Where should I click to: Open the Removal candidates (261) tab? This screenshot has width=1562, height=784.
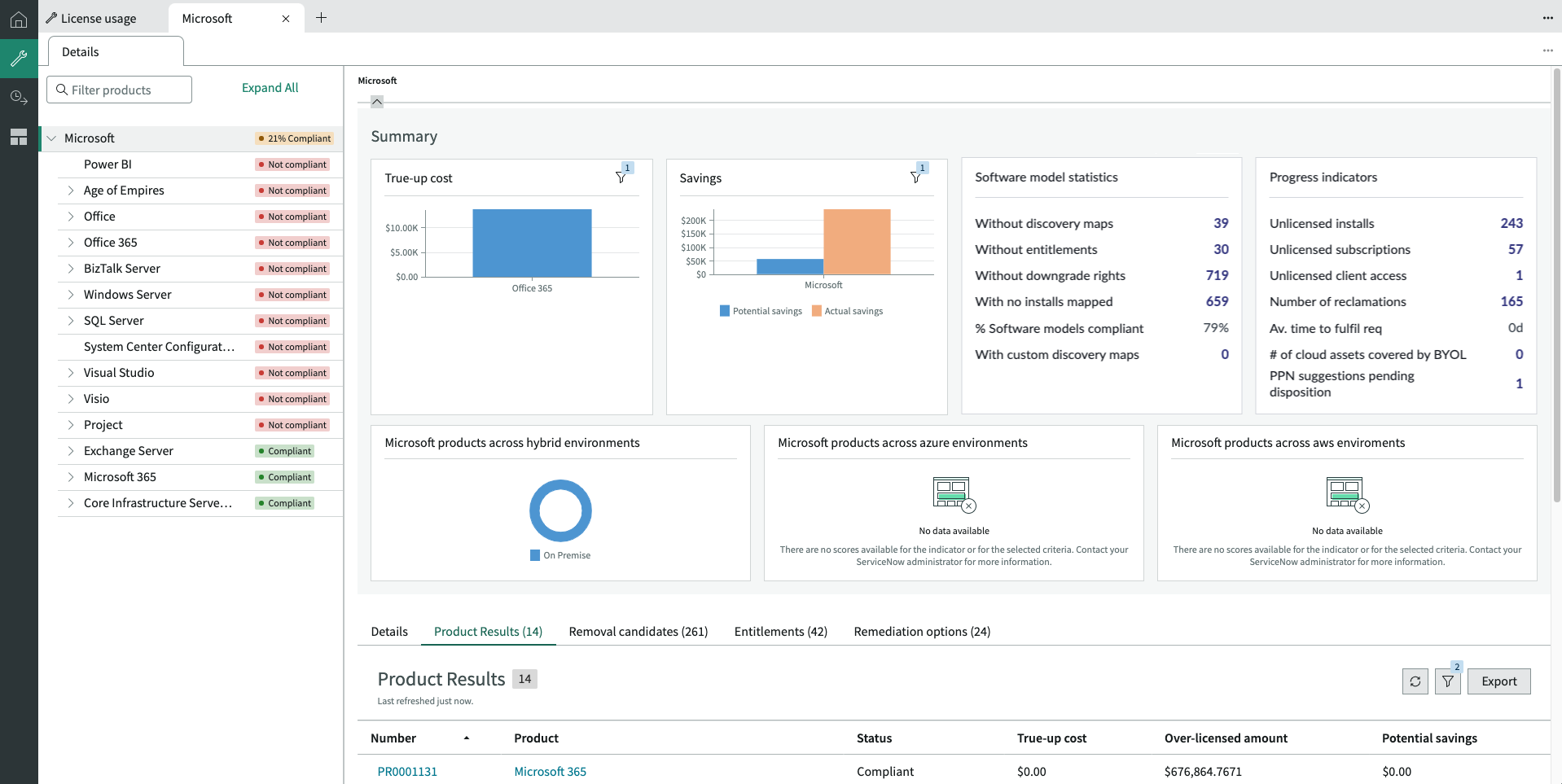click(x=638, y=632)
